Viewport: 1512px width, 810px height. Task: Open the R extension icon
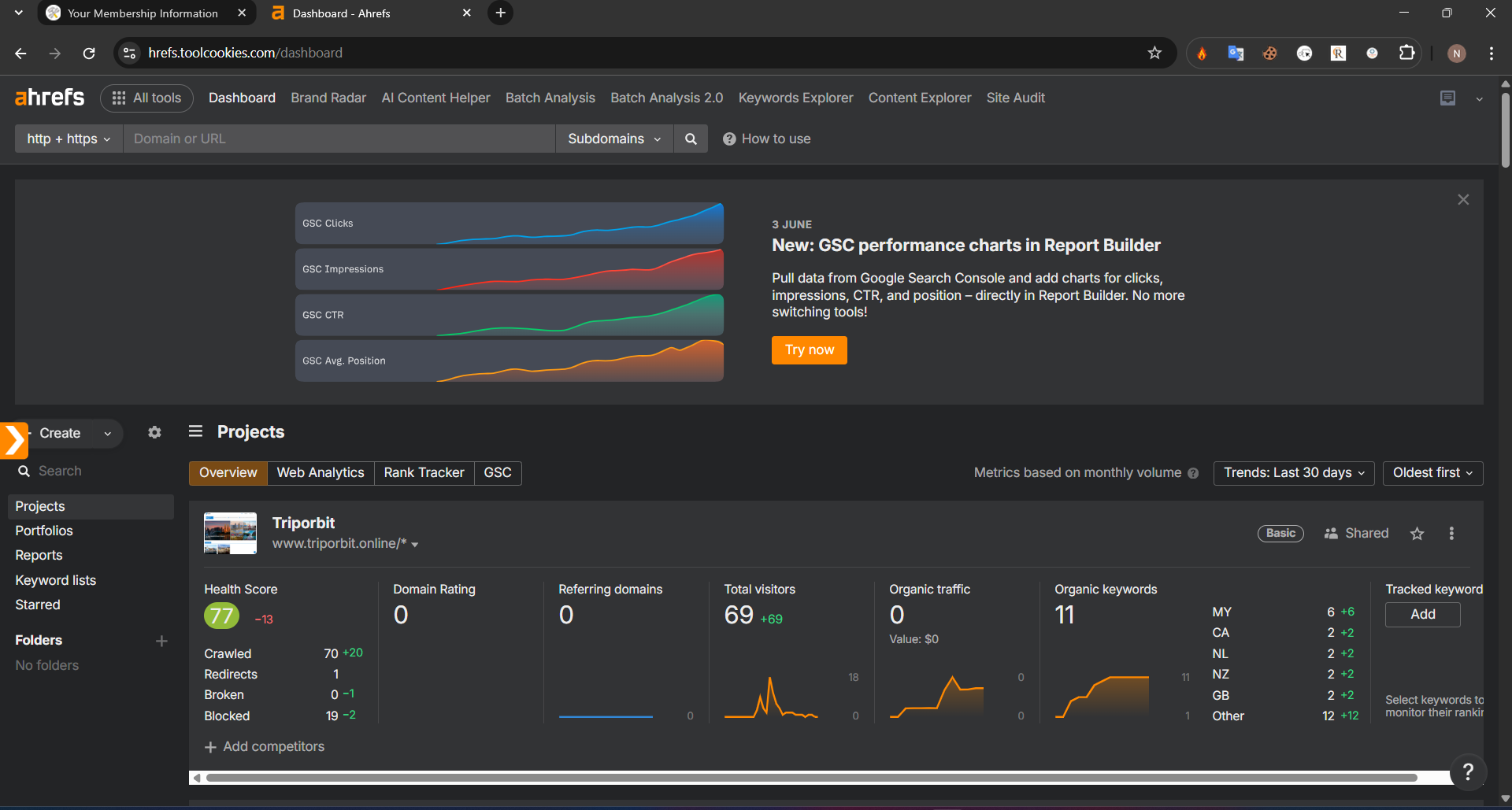[1338, 54]
